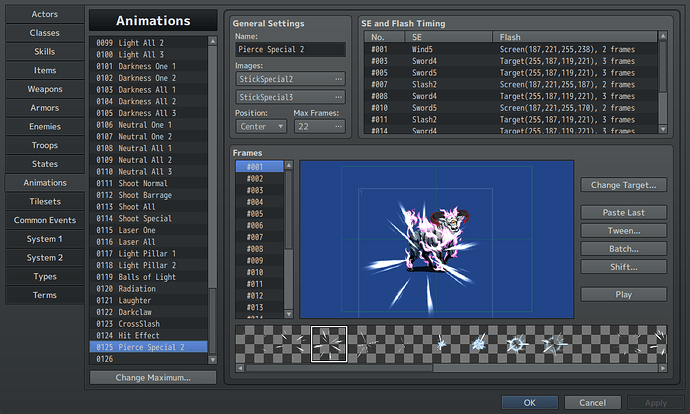The width and height of the screenshot is (690, 414).
Task: Click the frames list down scroll arrow
Action: [289, 314]
